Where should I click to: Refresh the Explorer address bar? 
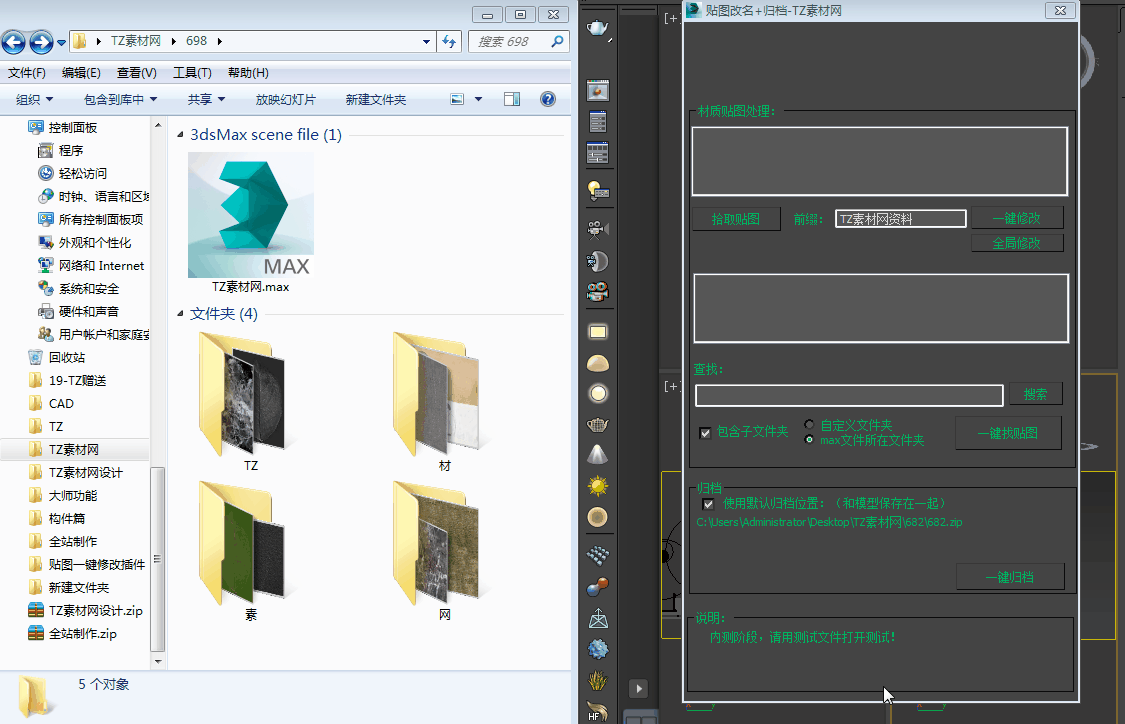450,42
